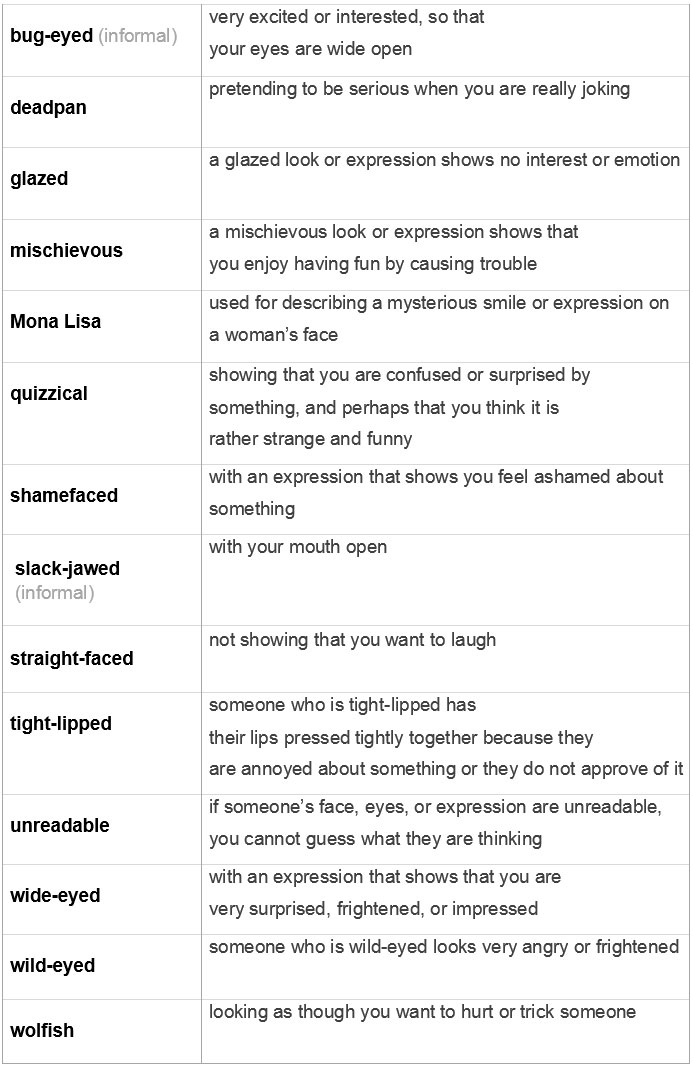Select the deadpan term
Image resolution: width=693 pixels, height=1067 pixels.
[x=48, y=108]
